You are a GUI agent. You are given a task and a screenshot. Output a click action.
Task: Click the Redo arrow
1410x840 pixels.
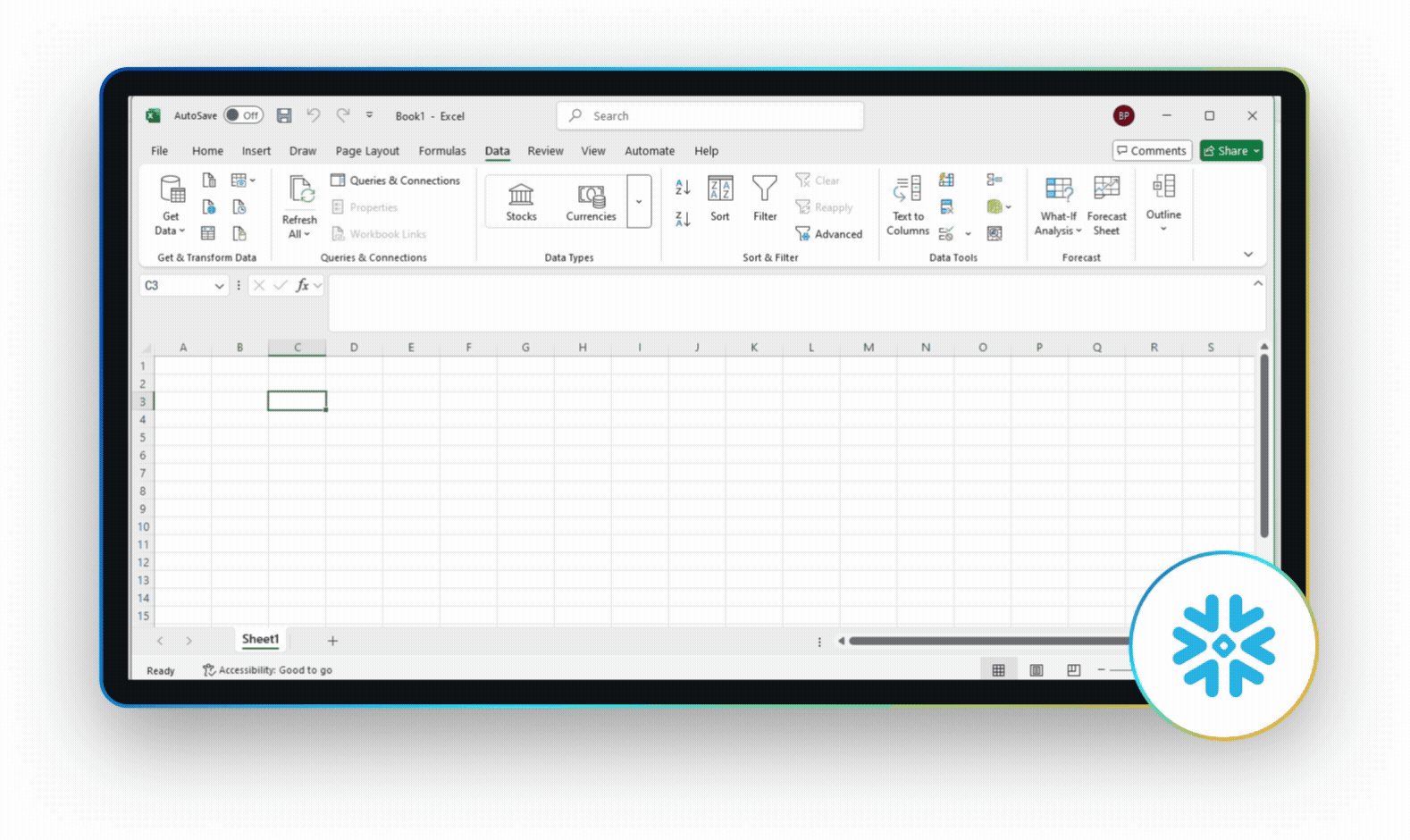click(343, 115)
